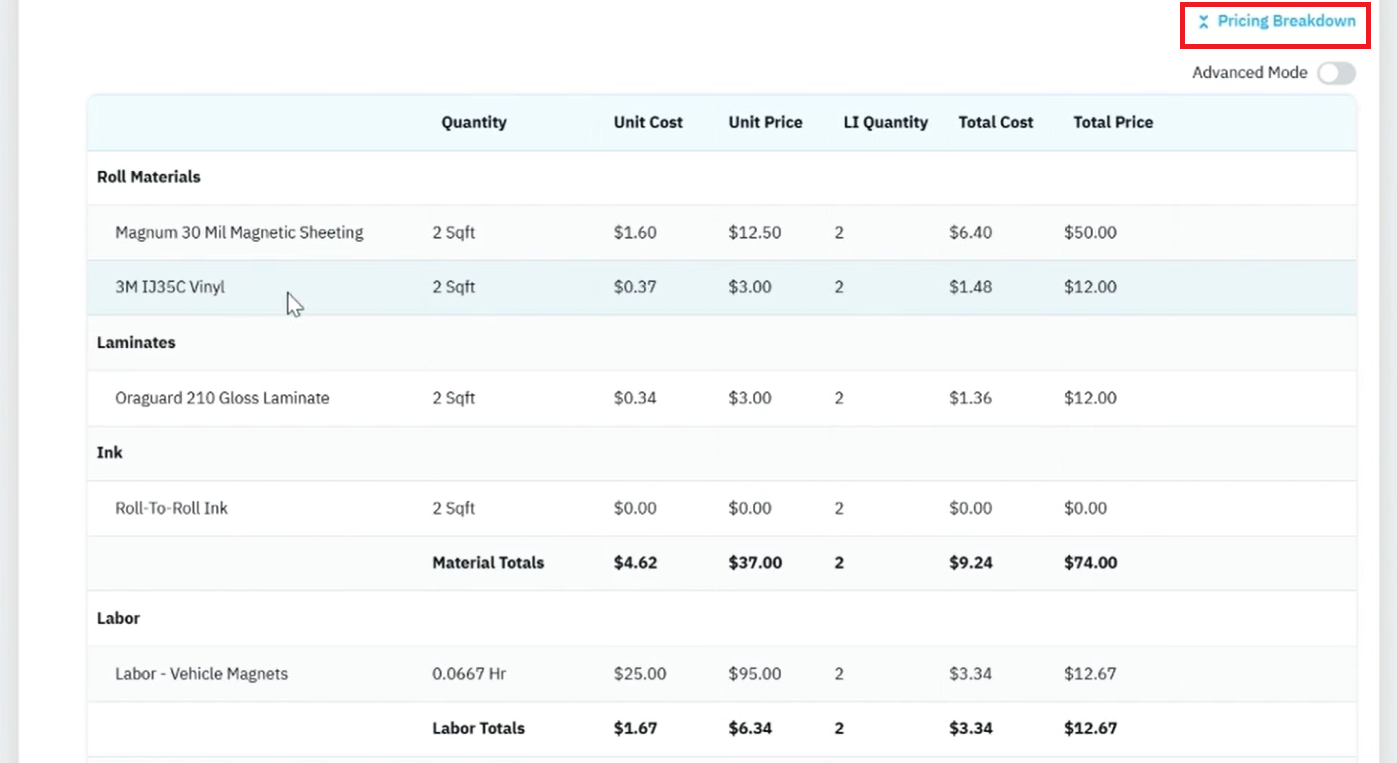Select the Roll-To-Roll Ink row
This screenshot has height=763, width=1397.
pos(721,508)
